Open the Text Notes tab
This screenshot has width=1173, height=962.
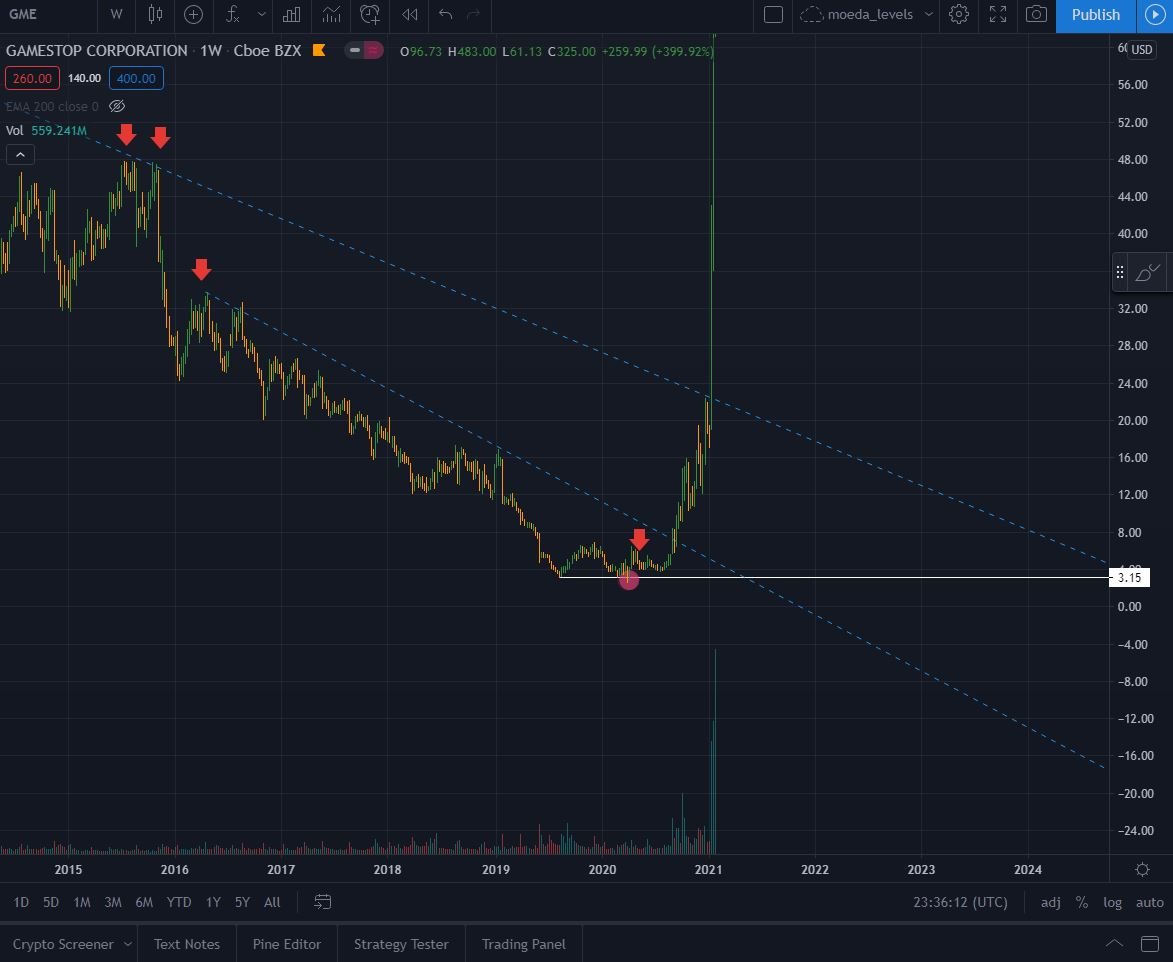187,944
